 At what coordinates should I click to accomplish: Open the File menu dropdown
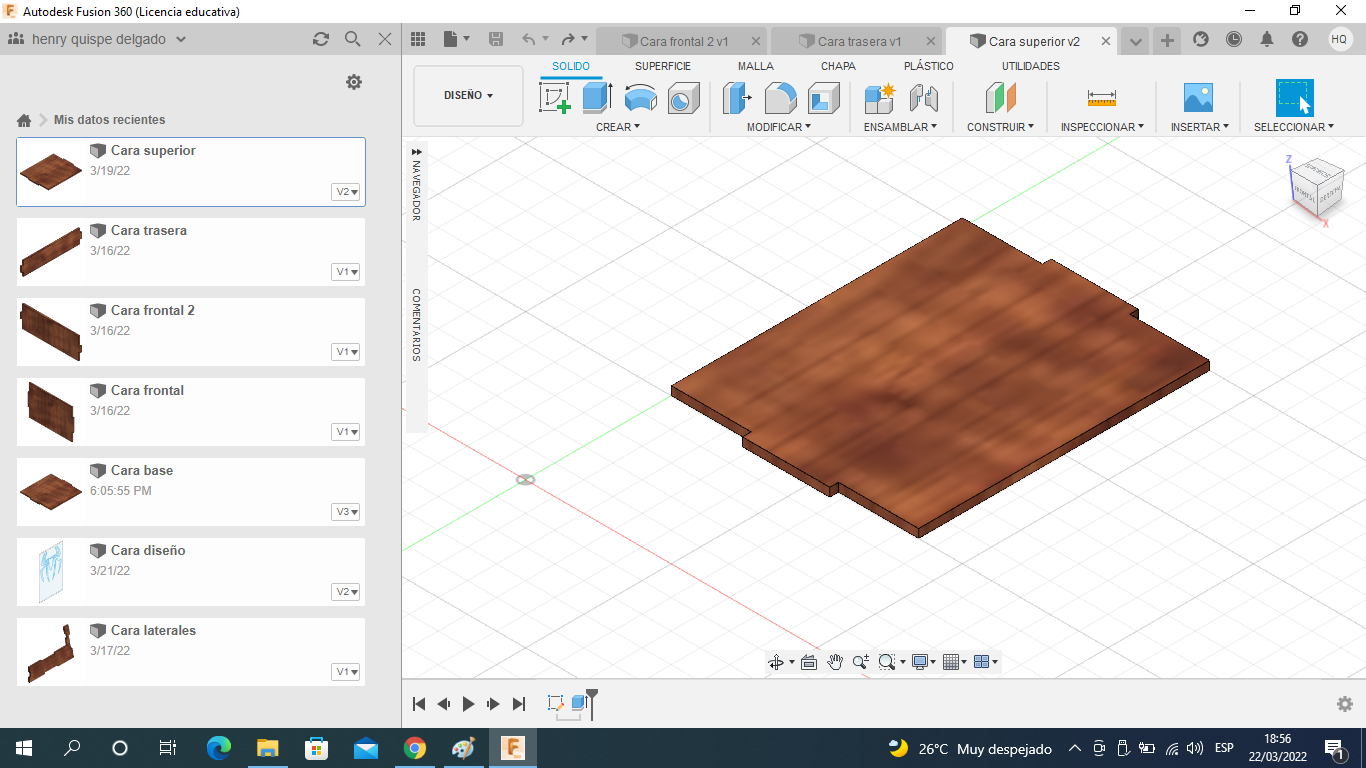click(x=455, y=39)
